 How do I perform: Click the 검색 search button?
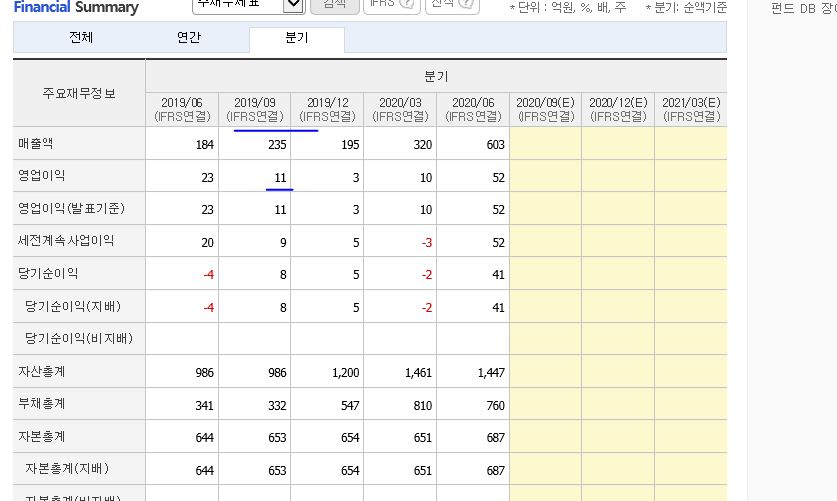coord(335,5)
